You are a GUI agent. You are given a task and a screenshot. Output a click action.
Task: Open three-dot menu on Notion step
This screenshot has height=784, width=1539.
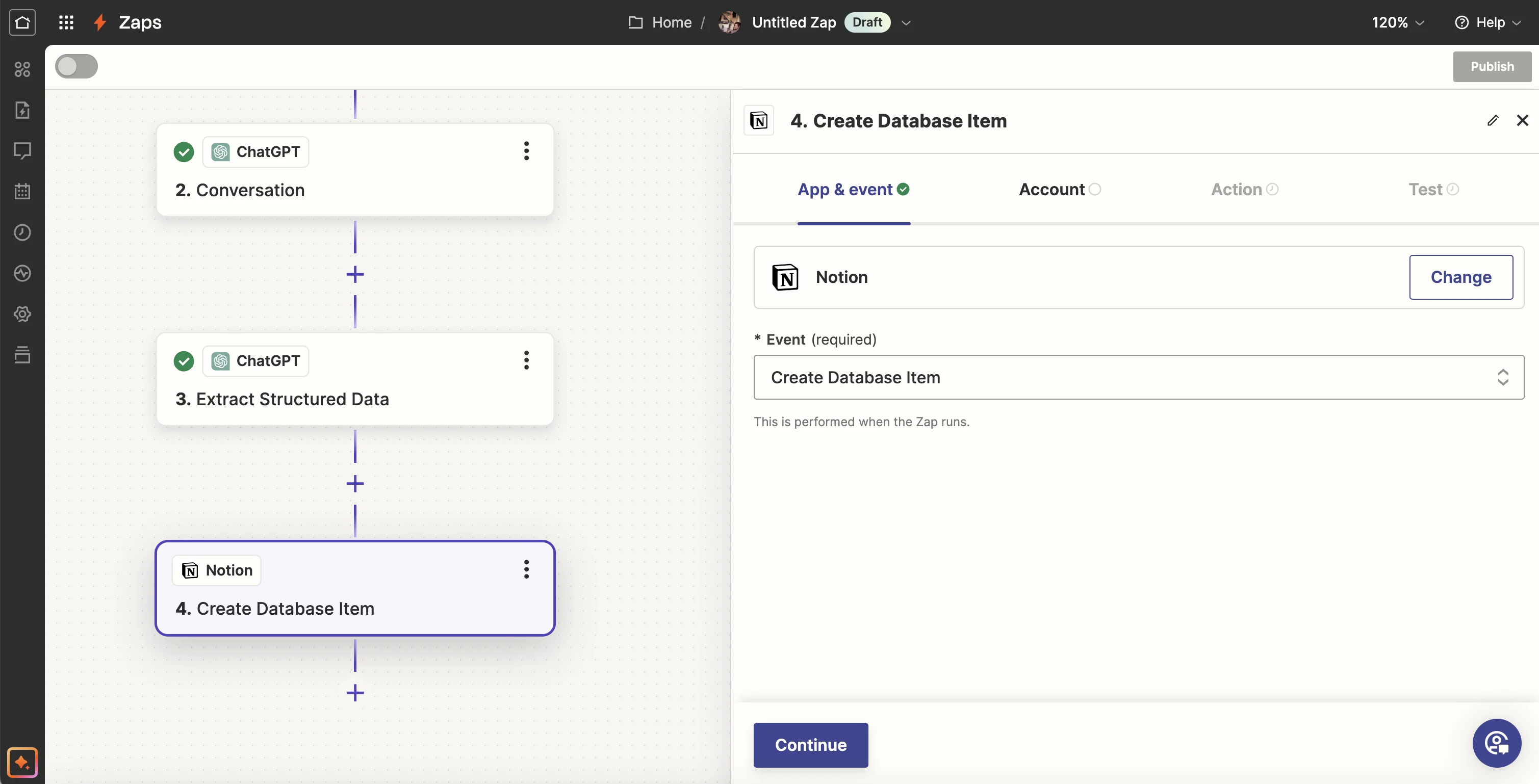tap(526, 569)
